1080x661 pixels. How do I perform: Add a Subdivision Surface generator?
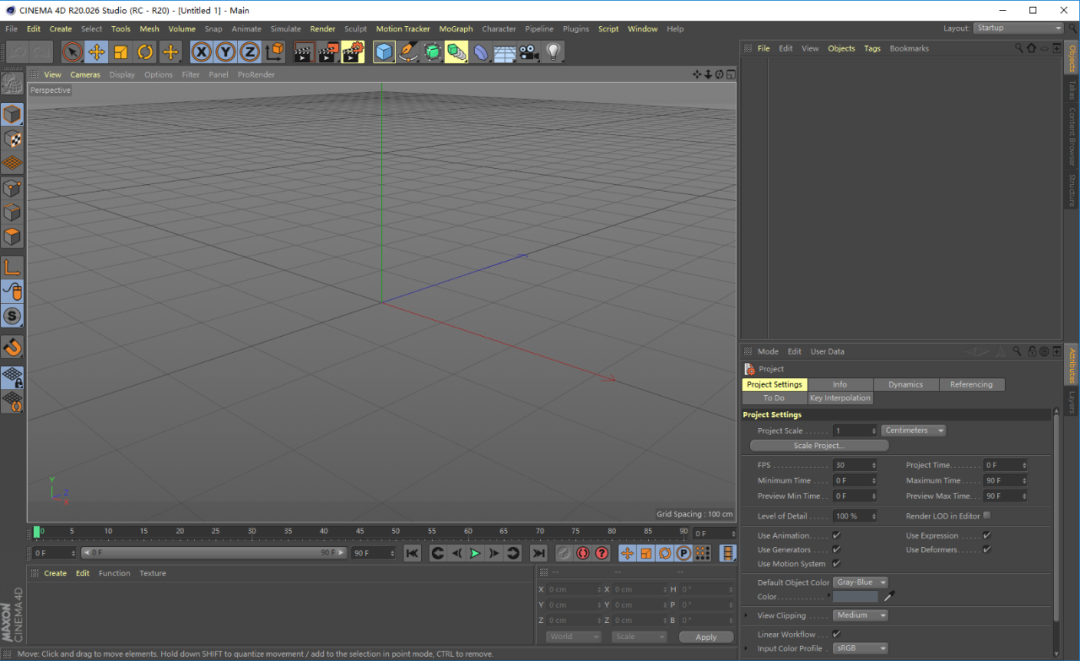pyautogui.click(x=433, y=52)
